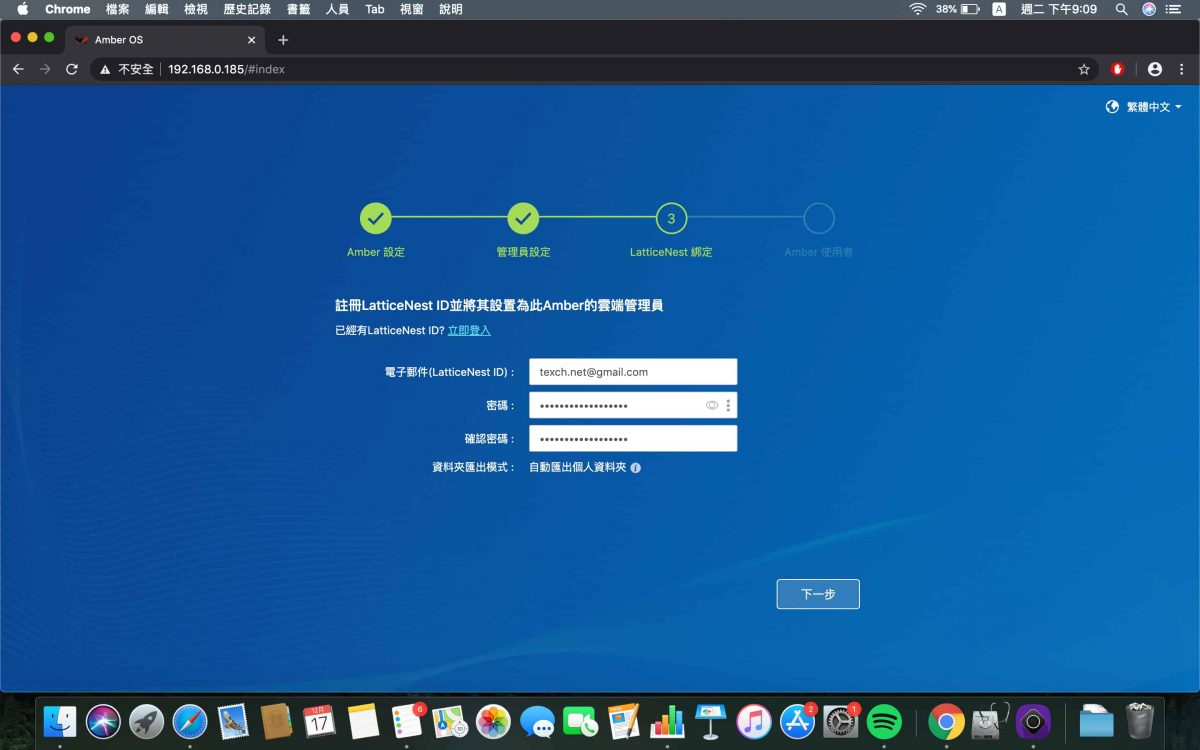Screen dimensions: 1200x750
Task: Click the 不安全 security warning
Action: tap(126, 69)
